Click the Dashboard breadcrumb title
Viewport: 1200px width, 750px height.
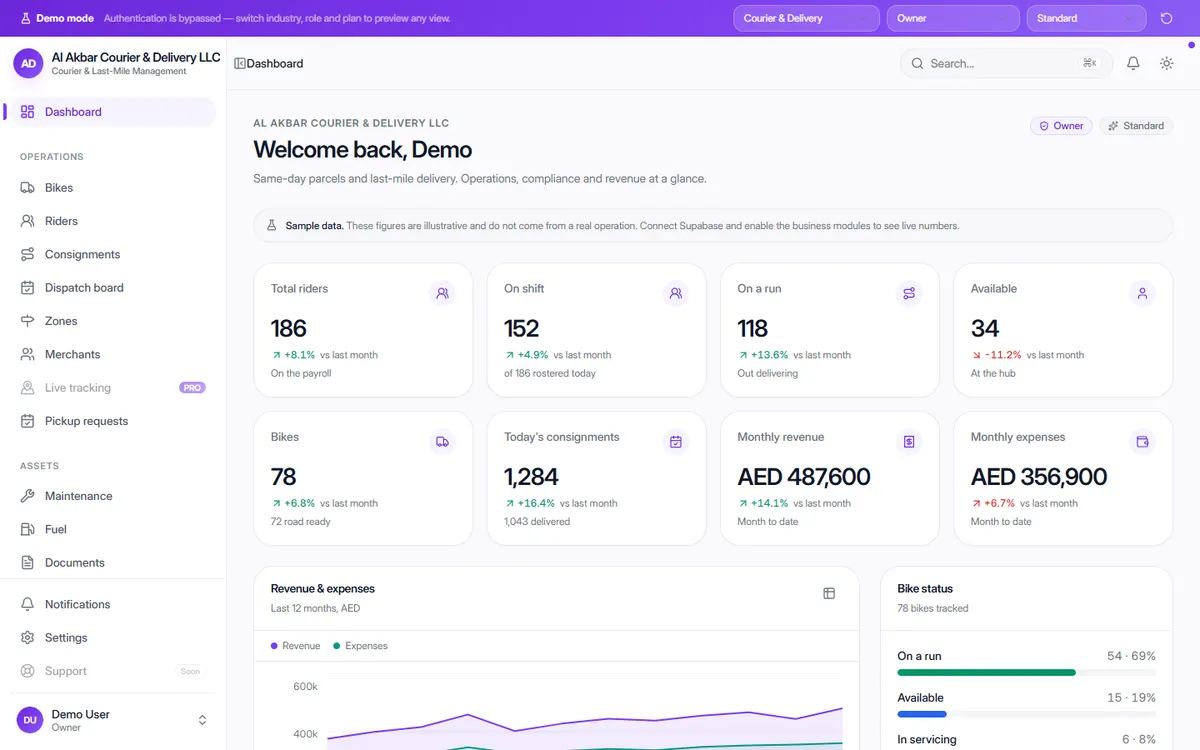coord(275,63)
